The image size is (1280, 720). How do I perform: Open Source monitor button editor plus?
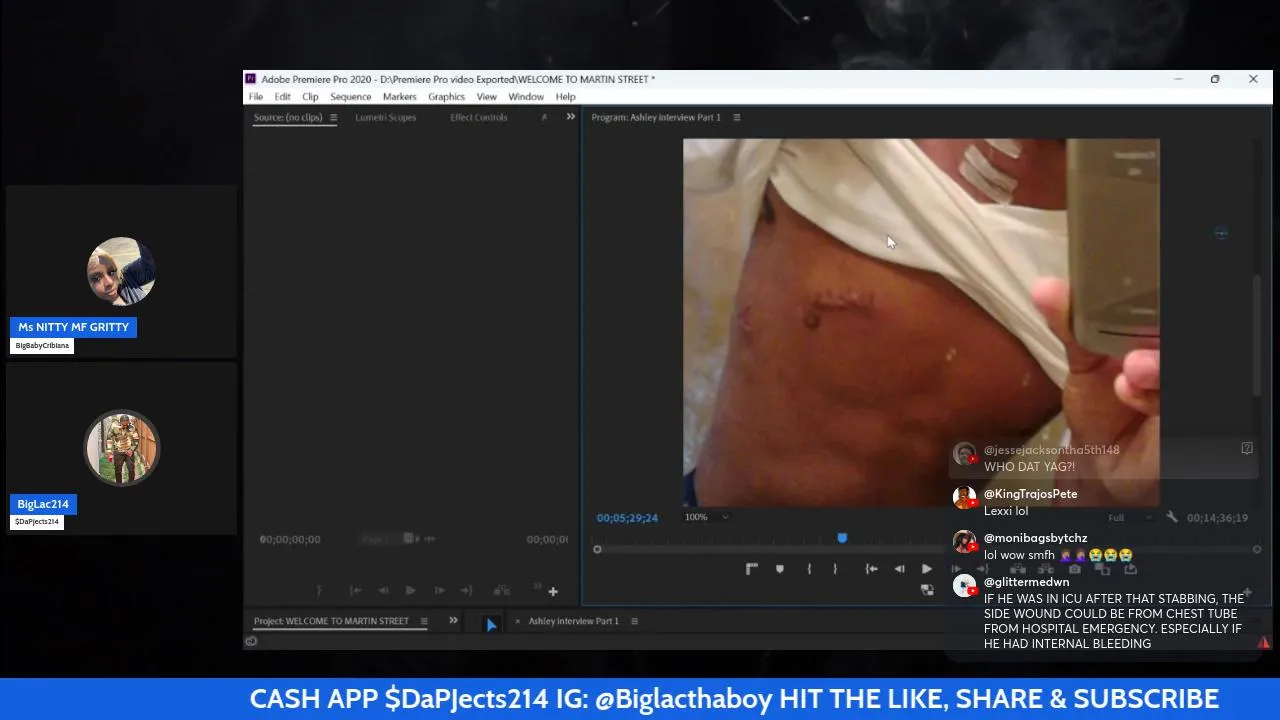point(553,592)
